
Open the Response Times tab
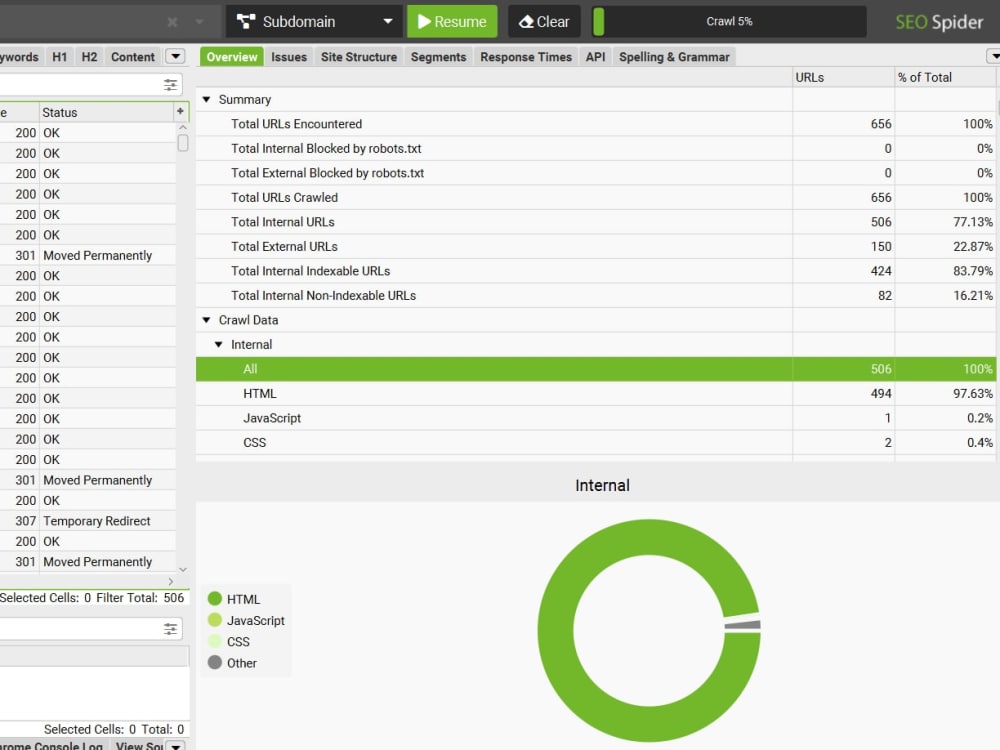(526, 57)
